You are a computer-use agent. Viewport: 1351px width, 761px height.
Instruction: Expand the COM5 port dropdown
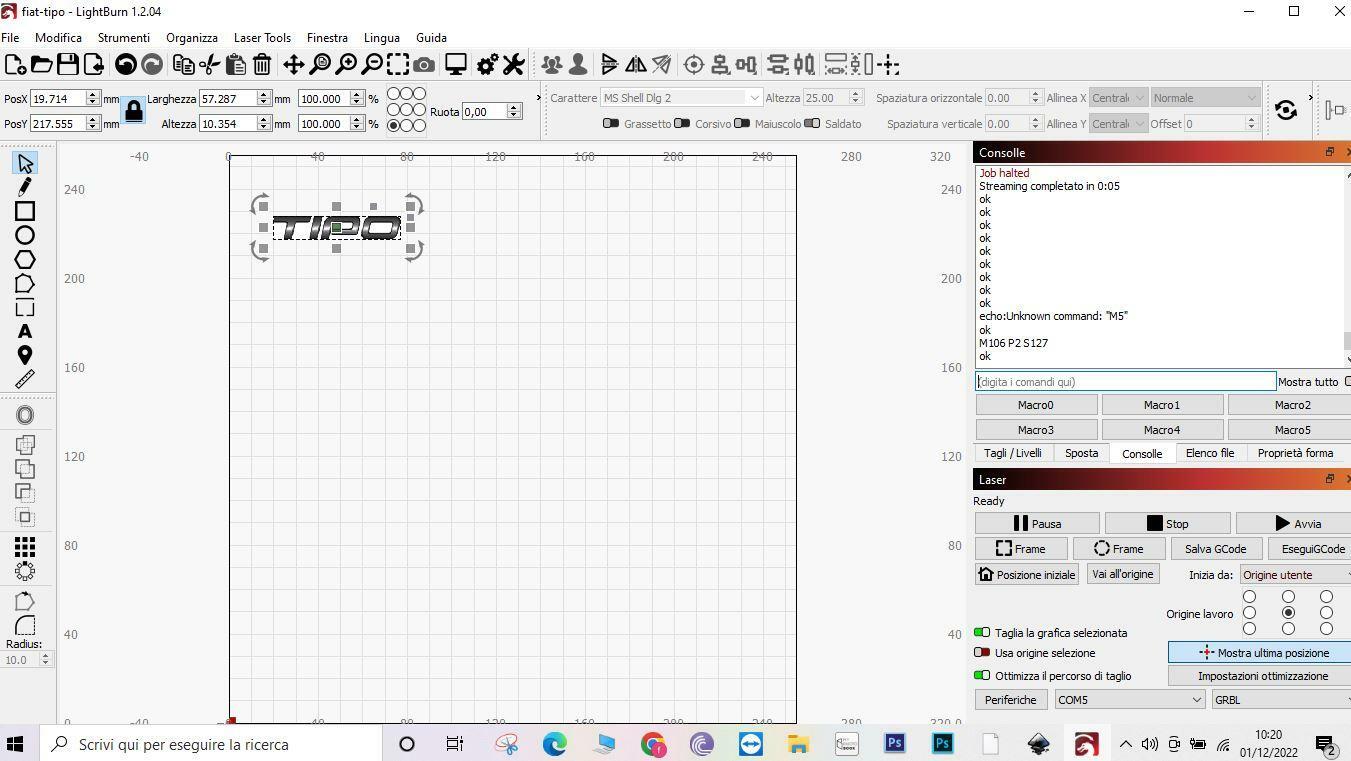(x=1129, y=700)
